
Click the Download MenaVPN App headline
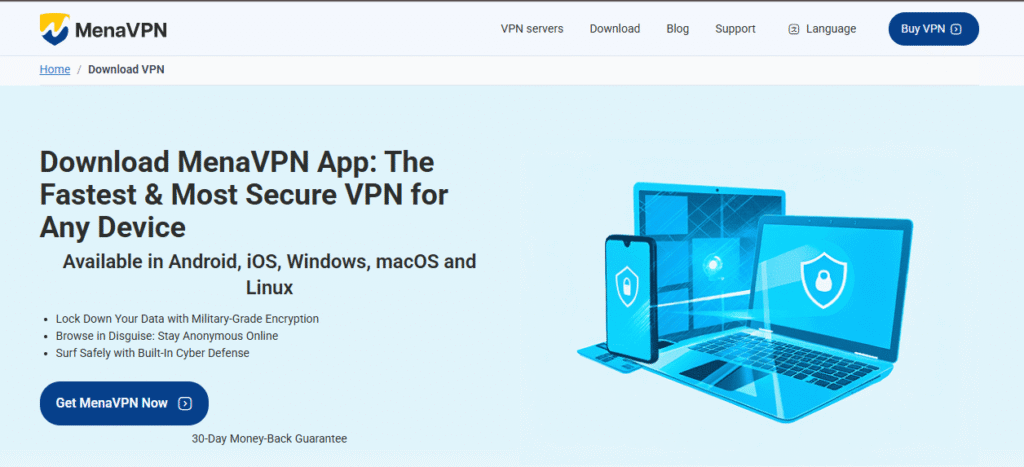coord(244,195)
